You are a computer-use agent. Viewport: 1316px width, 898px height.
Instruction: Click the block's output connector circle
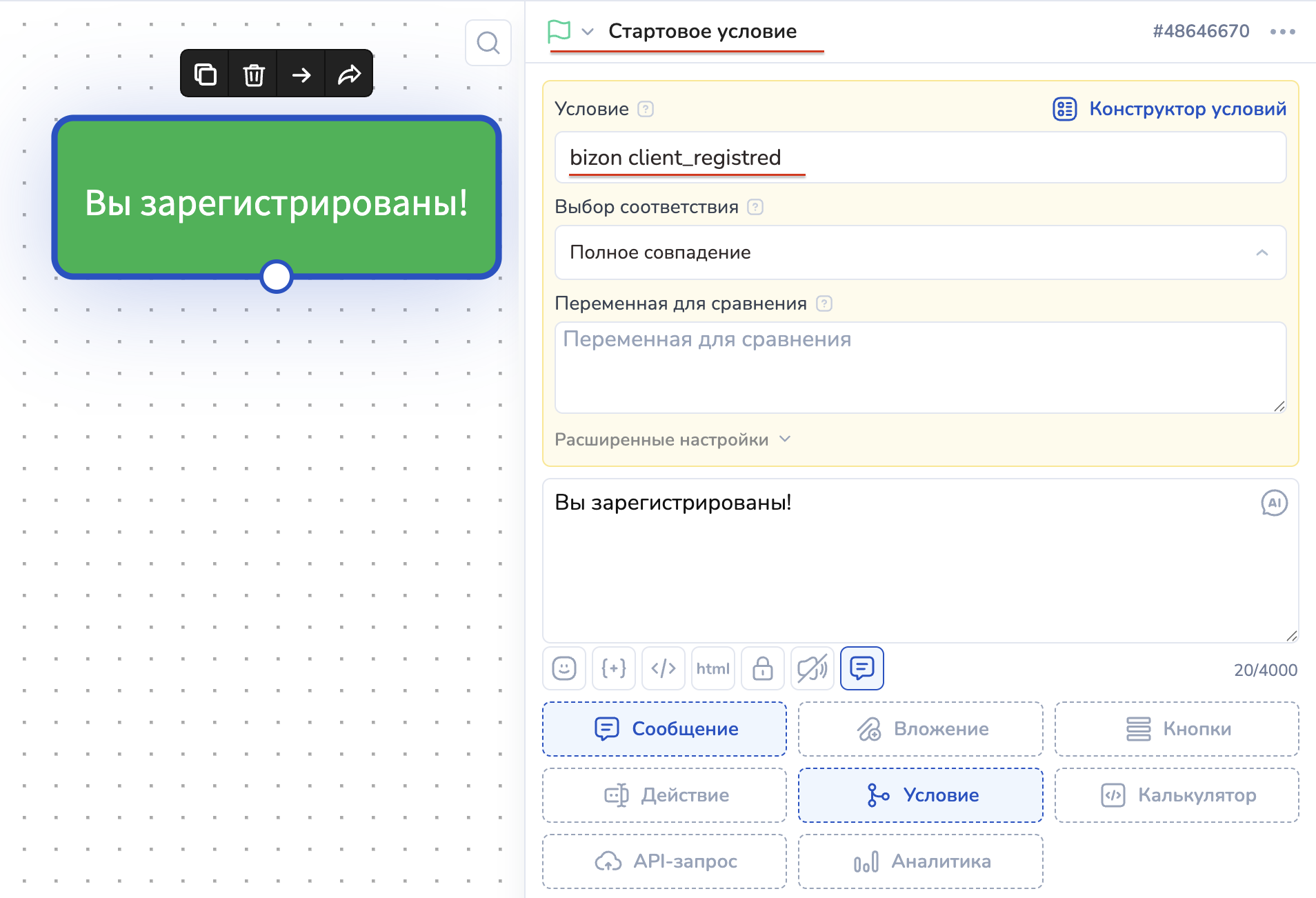(x=277, y=277)
